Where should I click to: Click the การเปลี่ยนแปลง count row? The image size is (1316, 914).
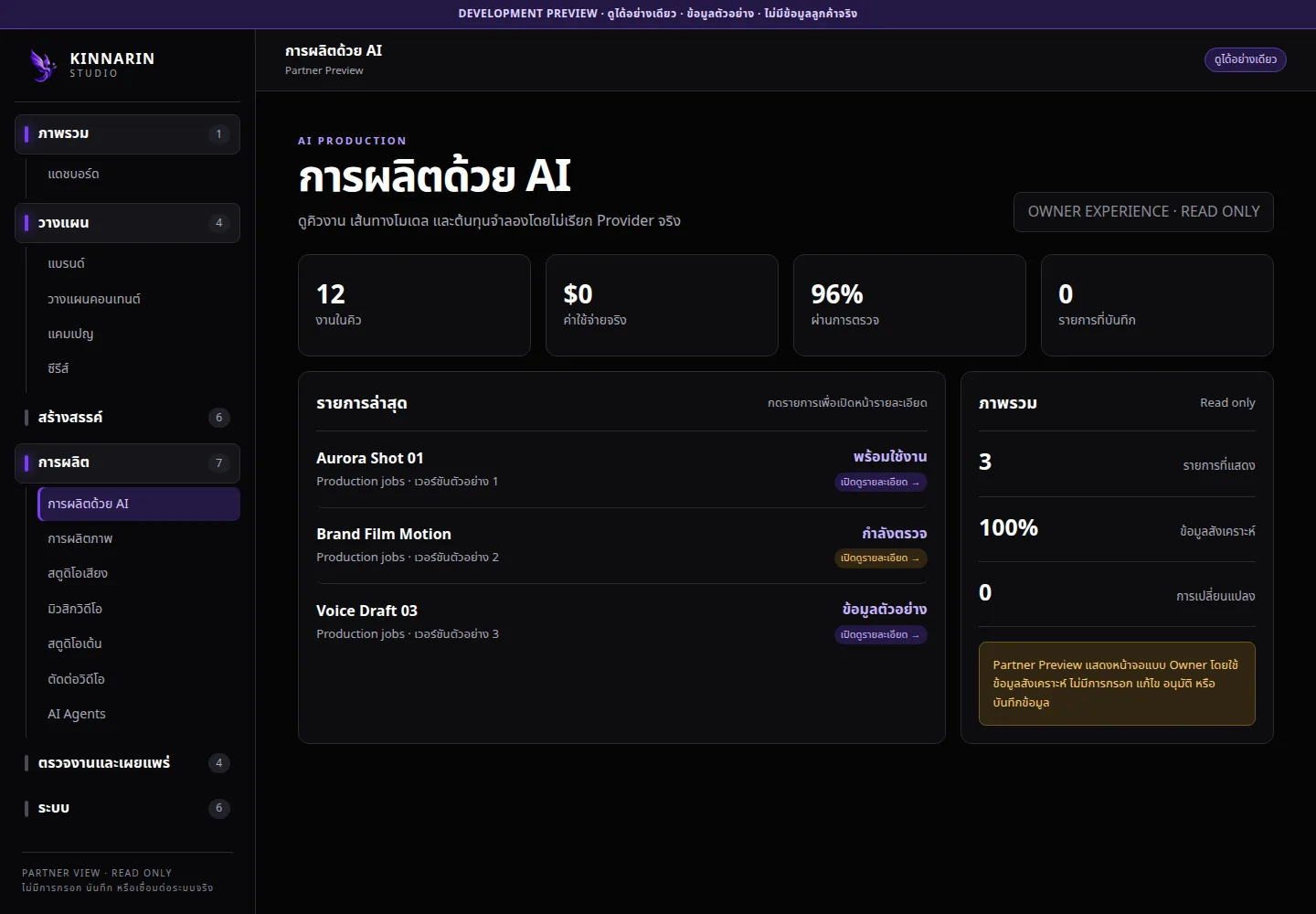pyautogui.click(x=1117, y=594)
